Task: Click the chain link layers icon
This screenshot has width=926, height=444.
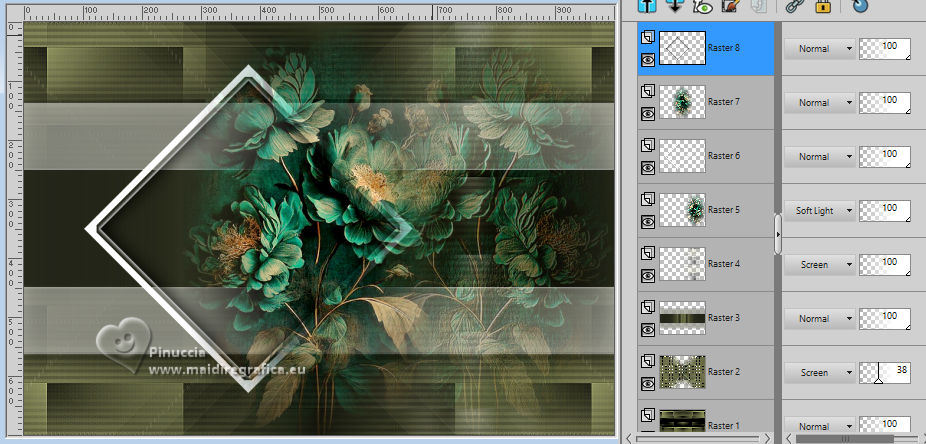Action: (x=795, y=5)
